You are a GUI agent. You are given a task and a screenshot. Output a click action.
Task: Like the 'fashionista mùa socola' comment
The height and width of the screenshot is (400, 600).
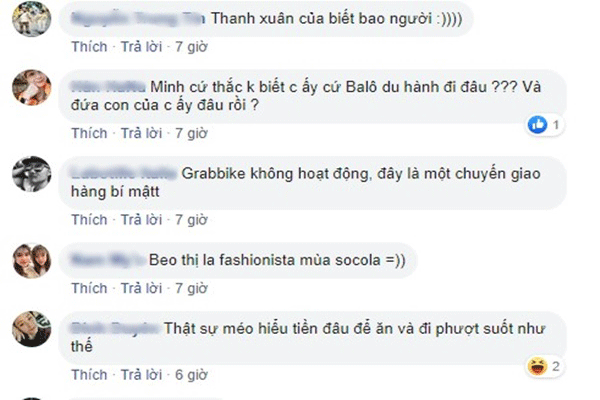pyautogui.click(x=90, y=288)
